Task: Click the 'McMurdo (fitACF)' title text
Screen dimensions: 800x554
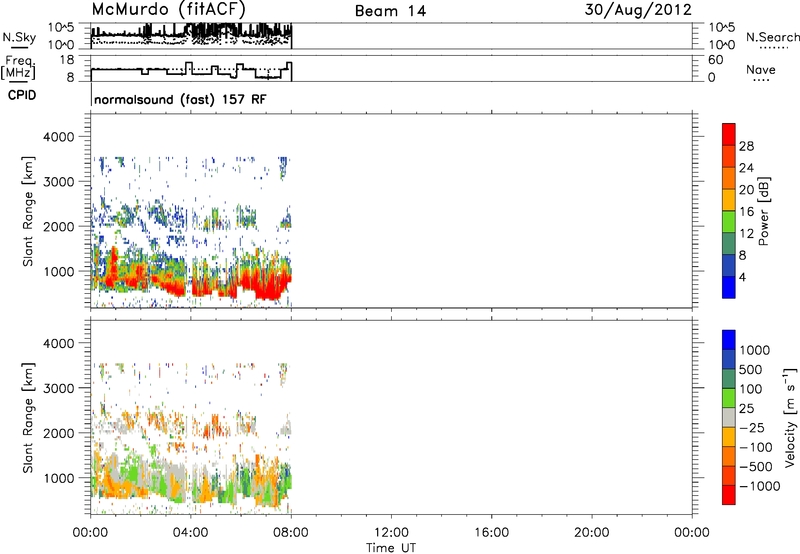Action: (168, 10)
